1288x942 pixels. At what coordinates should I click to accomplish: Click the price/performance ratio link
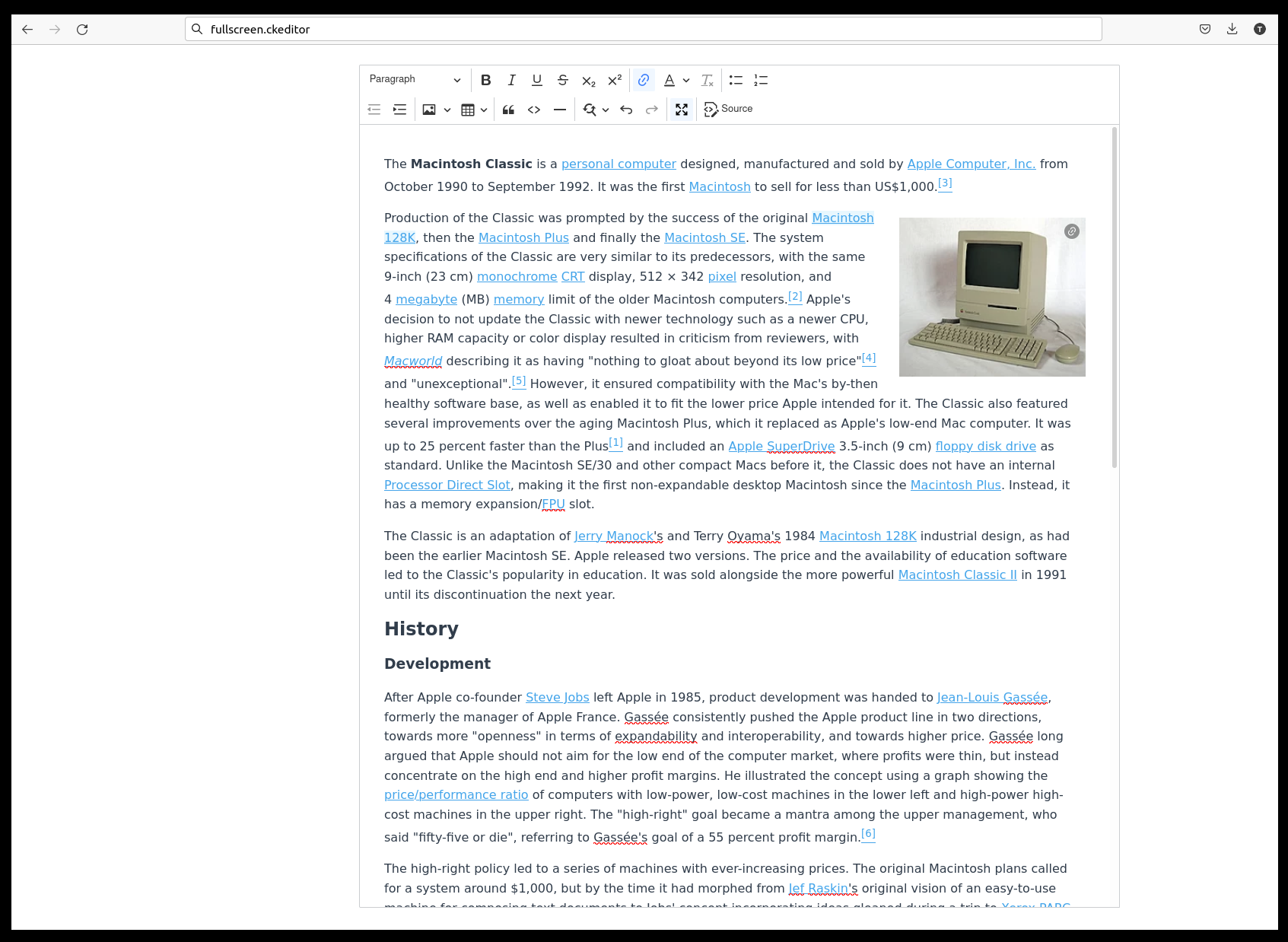[x=456, y=795]
